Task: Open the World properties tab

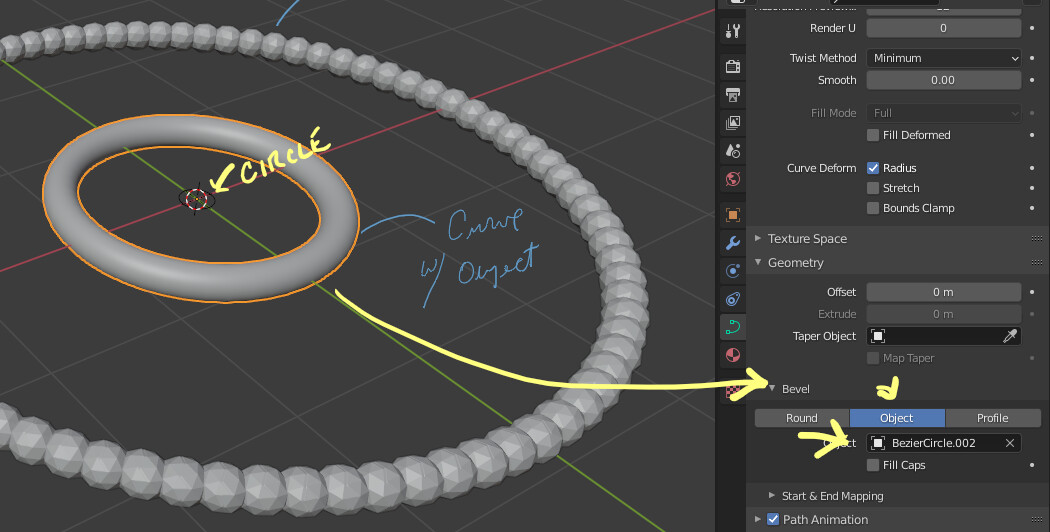Action: click(x=733, y=179)
